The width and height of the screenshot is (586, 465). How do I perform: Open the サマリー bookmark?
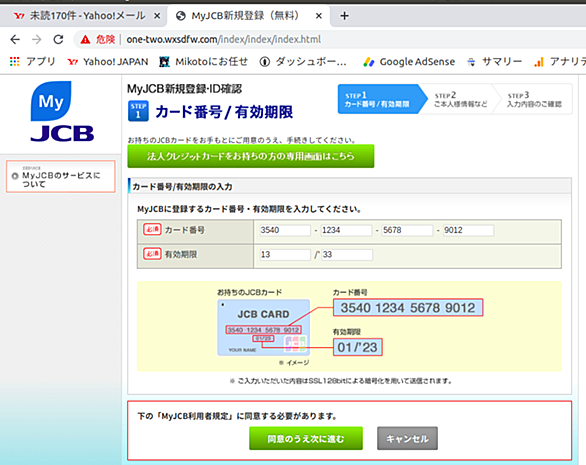click(494, 61)
